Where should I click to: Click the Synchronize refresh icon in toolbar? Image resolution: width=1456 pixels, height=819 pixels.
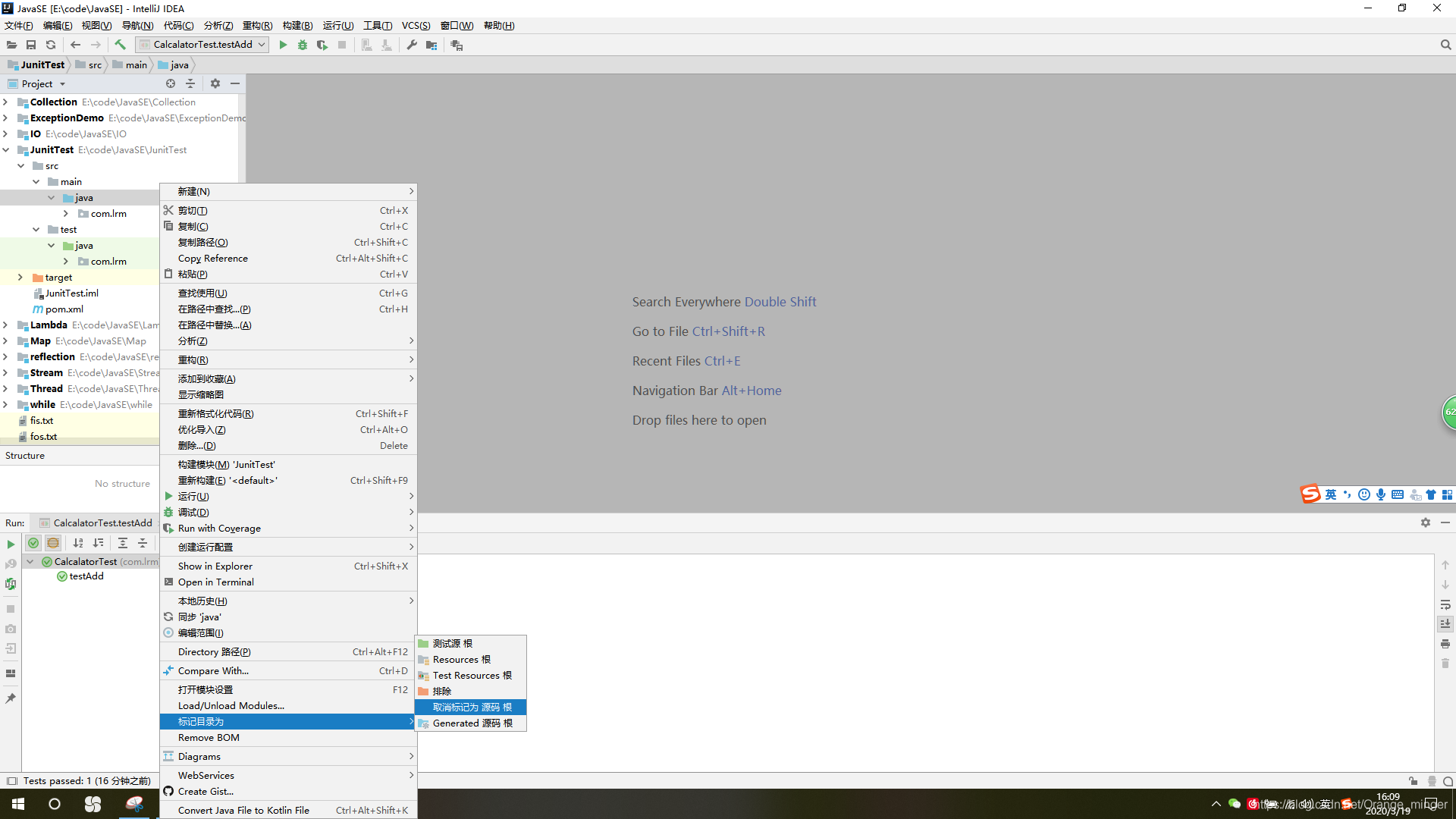(51, 45)
